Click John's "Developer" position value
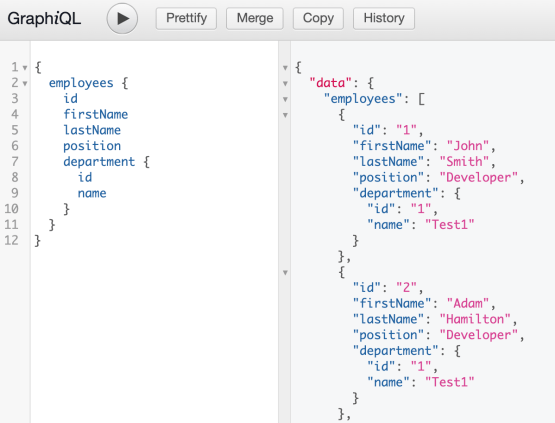Screen dimensions: 555x423 pos(479,178)
